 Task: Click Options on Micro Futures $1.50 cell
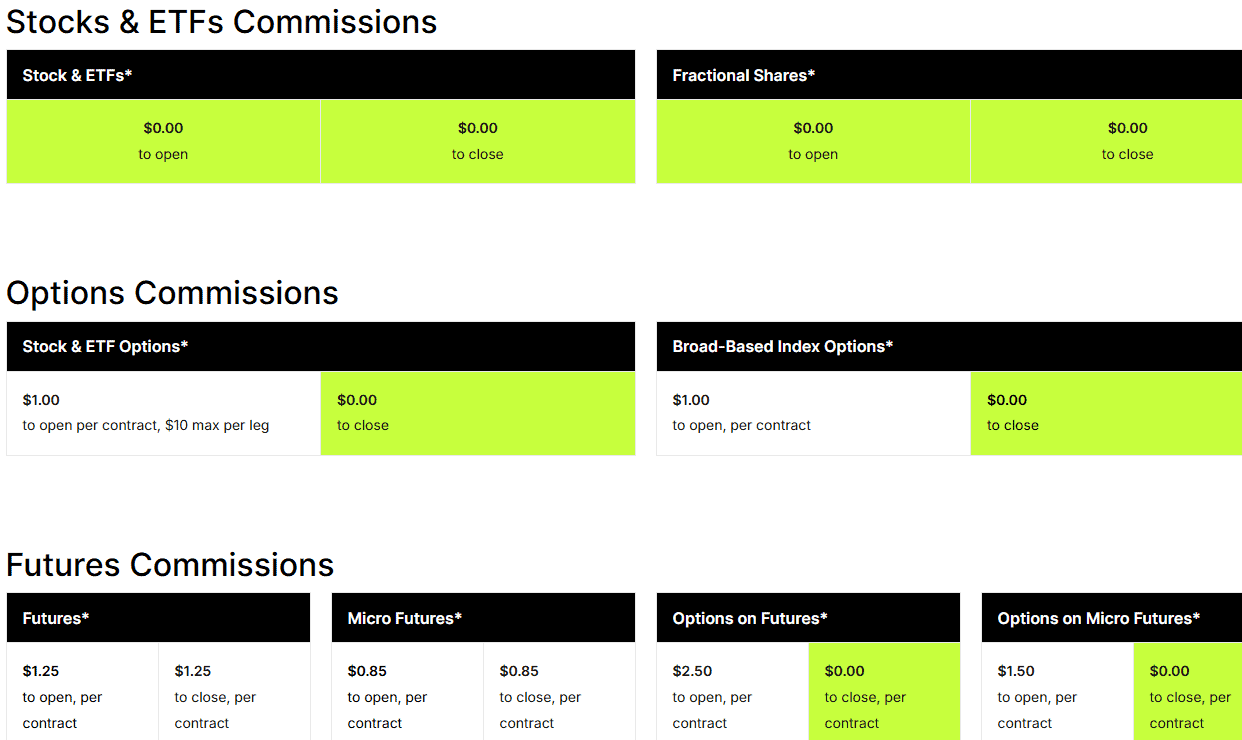pos(1057,696)
